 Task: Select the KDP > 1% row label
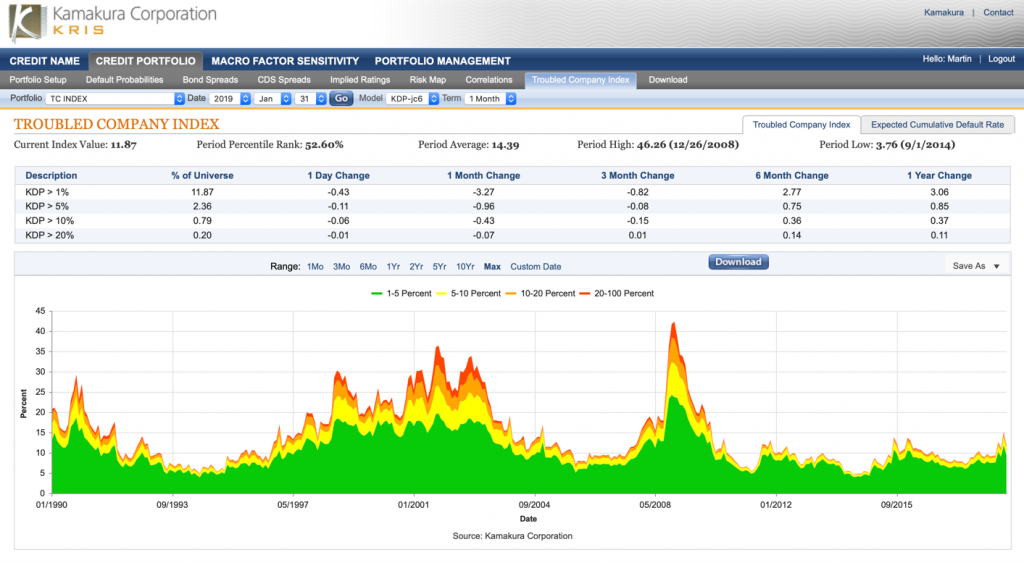[47, 192]
